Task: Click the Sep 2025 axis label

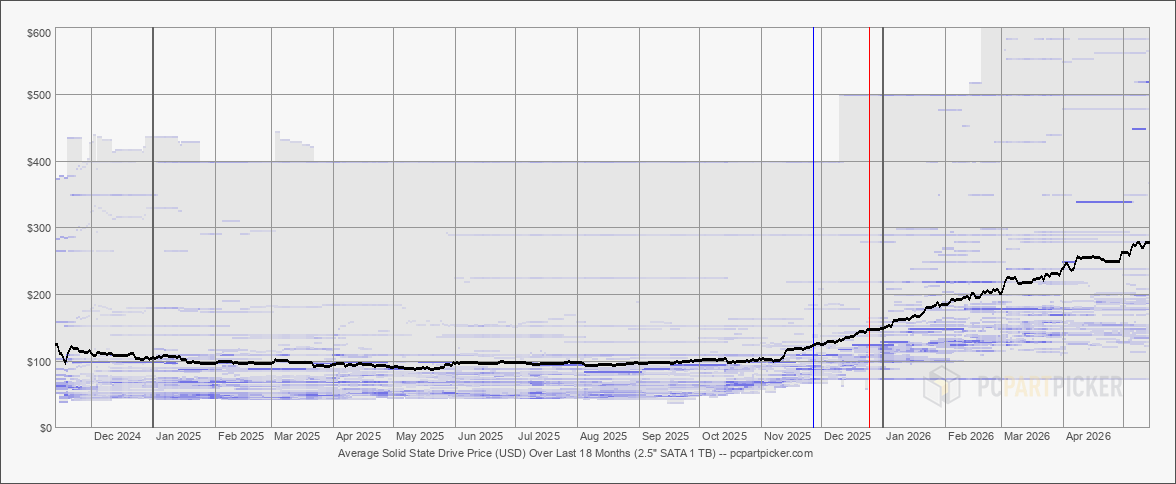Action: [664, 436]
